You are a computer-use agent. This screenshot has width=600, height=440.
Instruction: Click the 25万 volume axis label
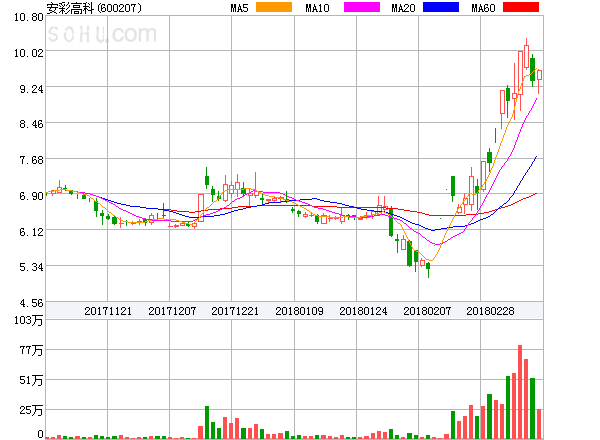[x=31, y=410]
